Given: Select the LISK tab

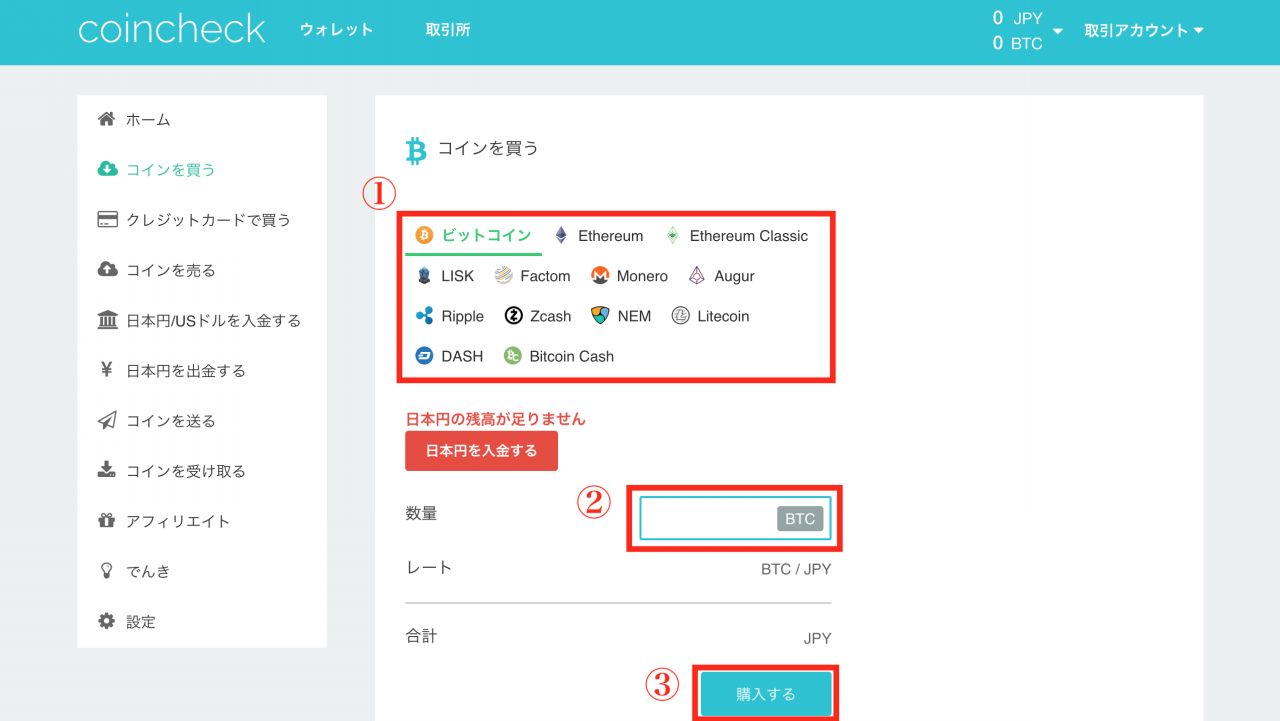Looking at the screenshot, I should tap(458, 276).
